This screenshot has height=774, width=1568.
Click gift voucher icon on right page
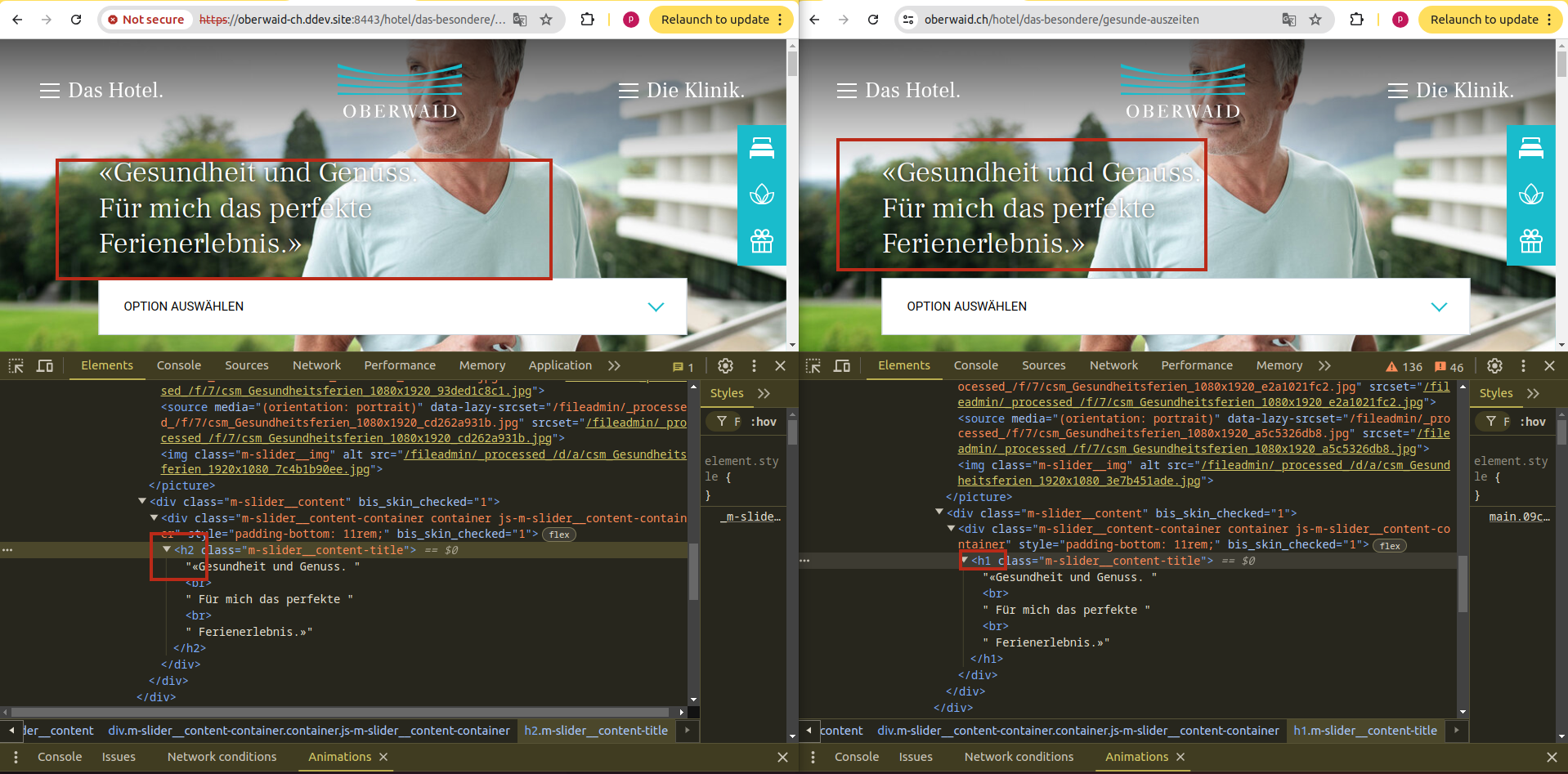coord(1531,241)
